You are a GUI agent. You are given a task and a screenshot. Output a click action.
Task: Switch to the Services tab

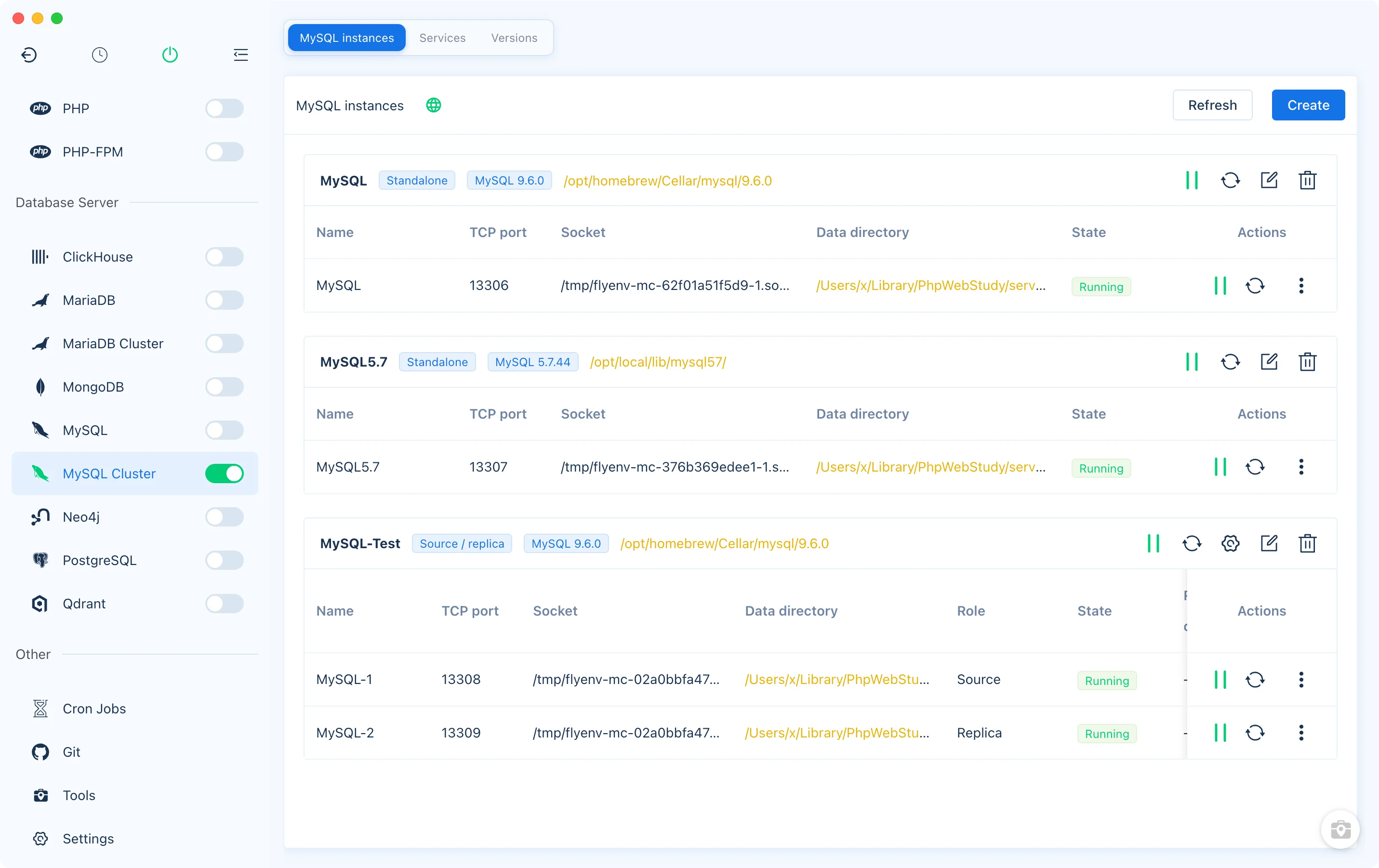(x=442, y=38)
